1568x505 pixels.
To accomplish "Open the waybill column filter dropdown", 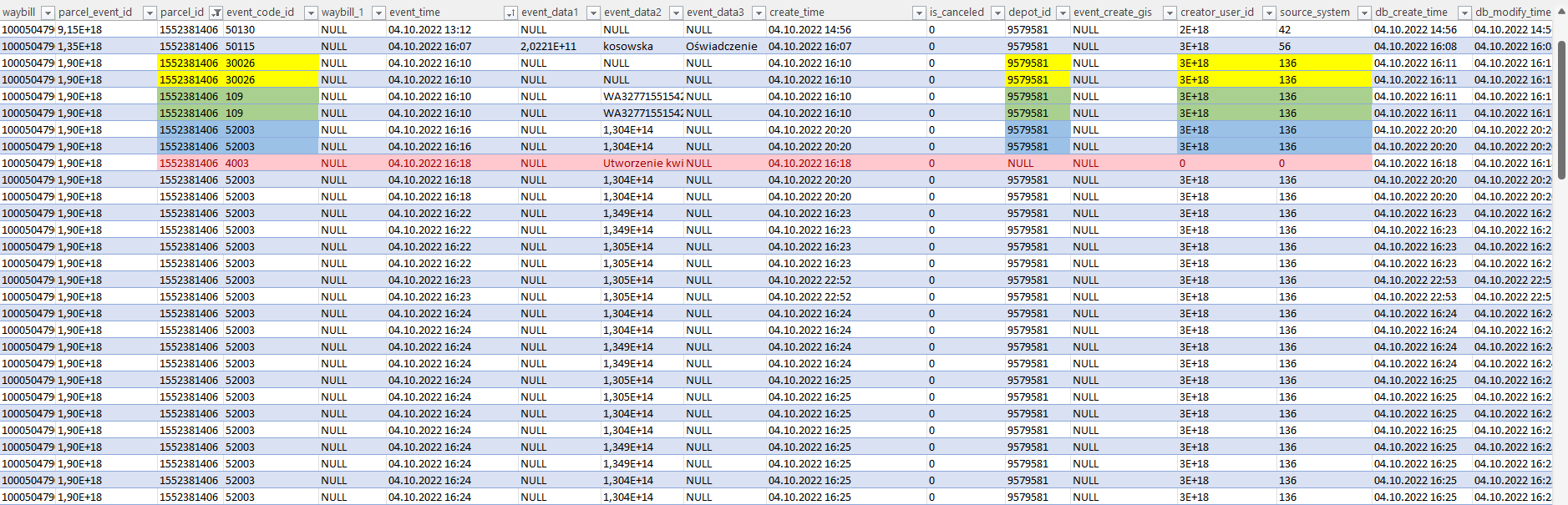I will [48, 13].
